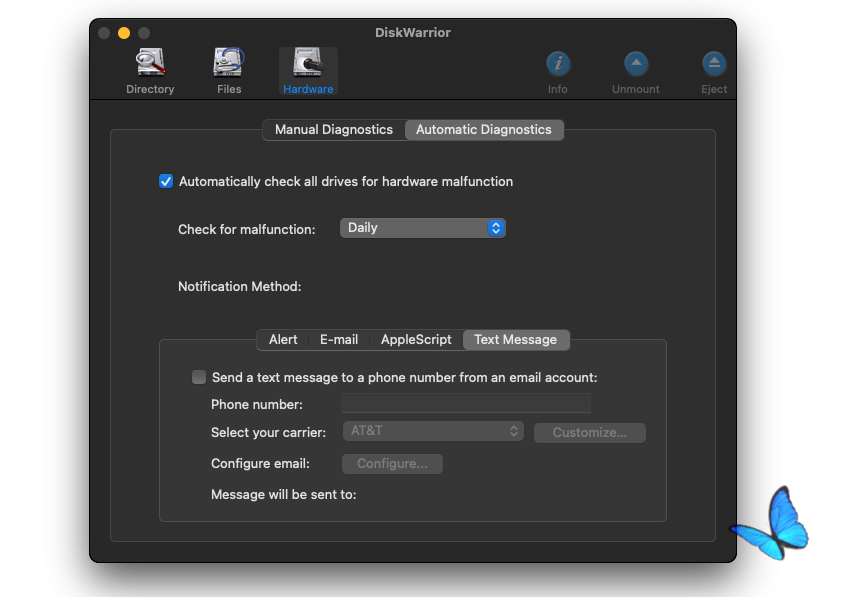Click the Unmount toolbar icon
Viewport: 843px width, 597px height.
(x=635, y=72)
